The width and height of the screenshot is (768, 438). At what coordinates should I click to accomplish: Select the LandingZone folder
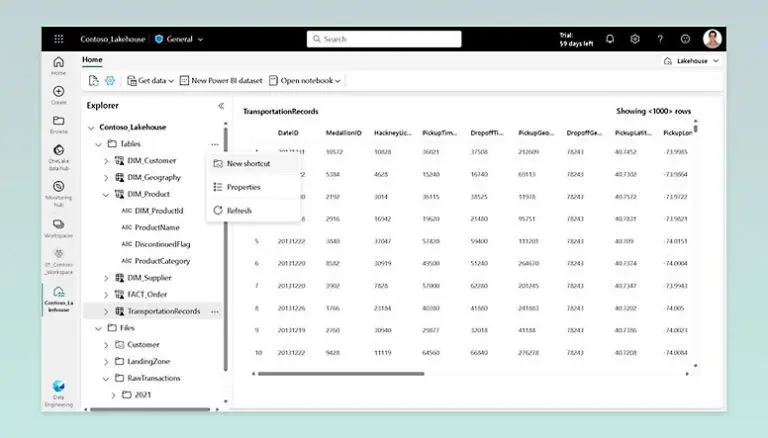click(150, 361)
